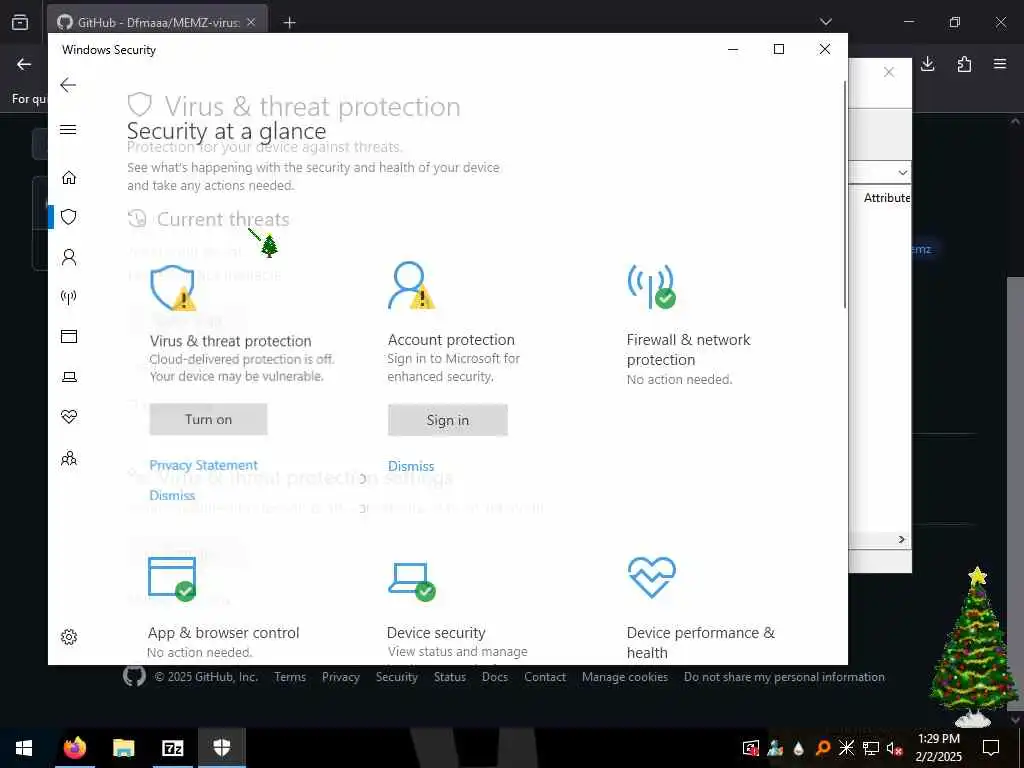Open GitHub footer Docs link
The height and width of the screenshot is (768, 1024).
coord(495,677)
